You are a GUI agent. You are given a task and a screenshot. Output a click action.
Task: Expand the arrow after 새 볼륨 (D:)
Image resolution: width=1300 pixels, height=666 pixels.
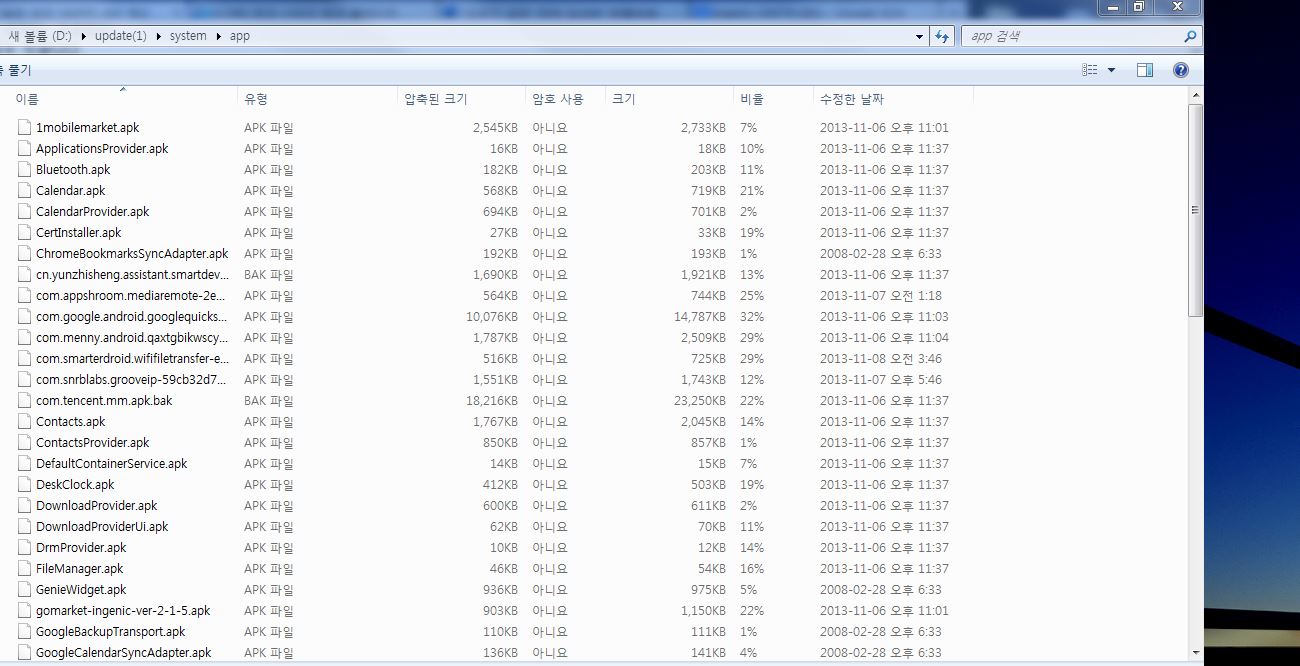(x=84, y=36)
